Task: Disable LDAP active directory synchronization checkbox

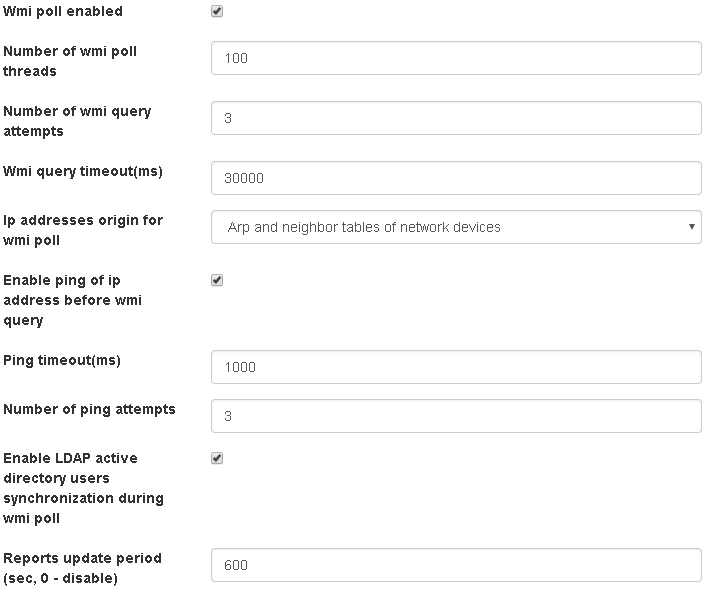Action: point(217,459)
